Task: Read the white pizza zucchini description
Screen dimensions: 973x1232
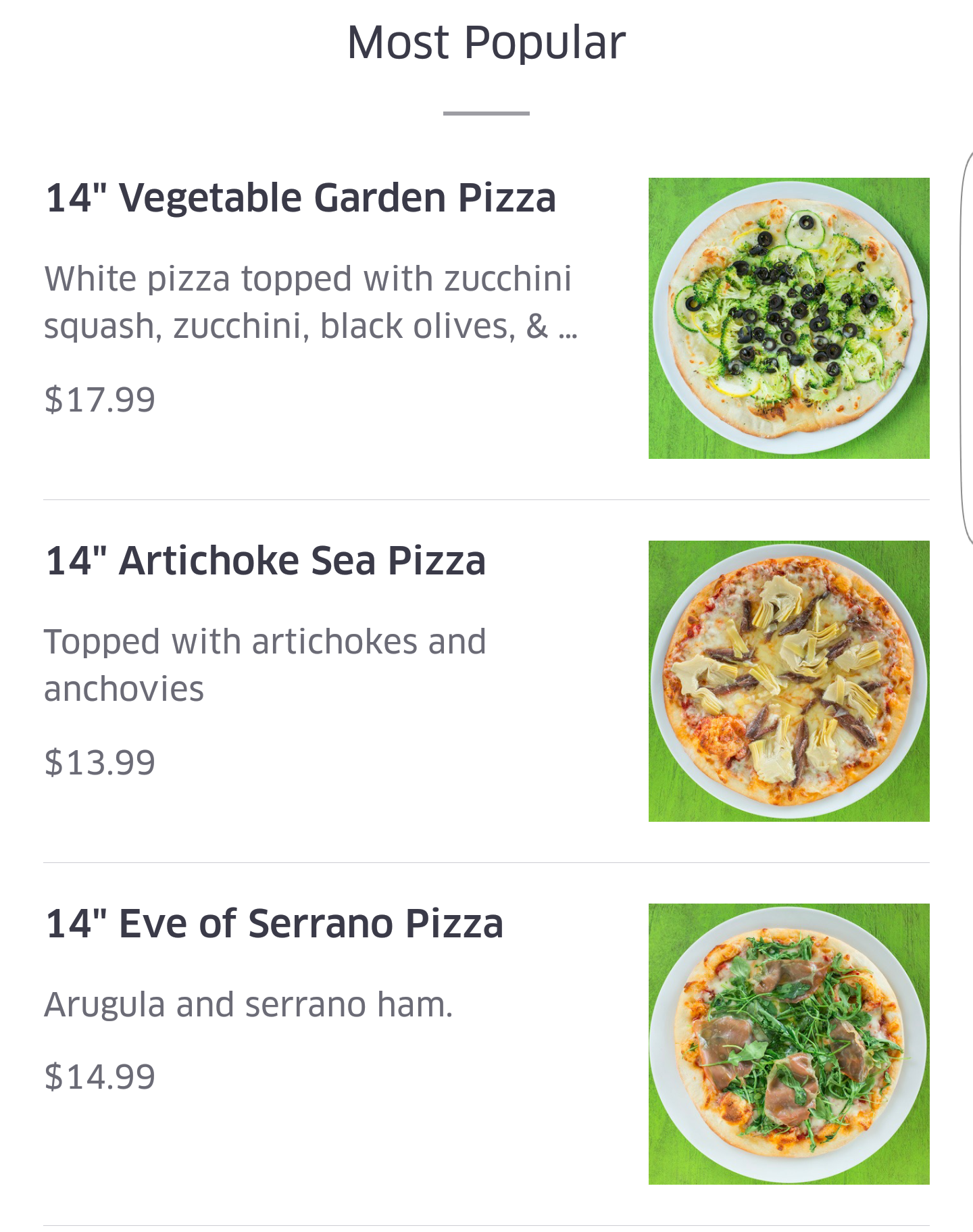Action: [x=307, y=279]
